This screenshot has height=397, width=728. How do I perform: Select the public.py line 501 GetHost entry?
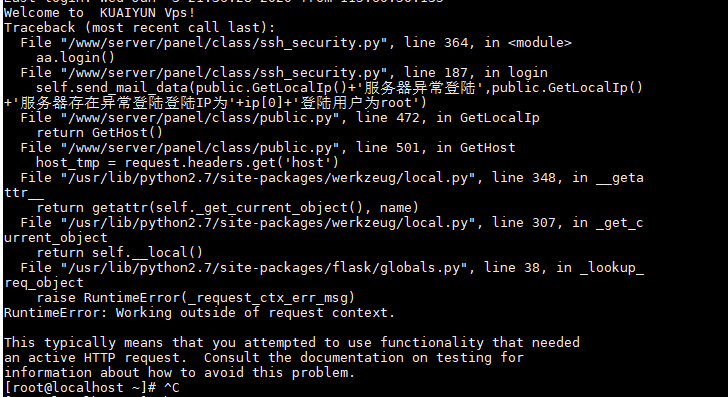coord(267,148)
